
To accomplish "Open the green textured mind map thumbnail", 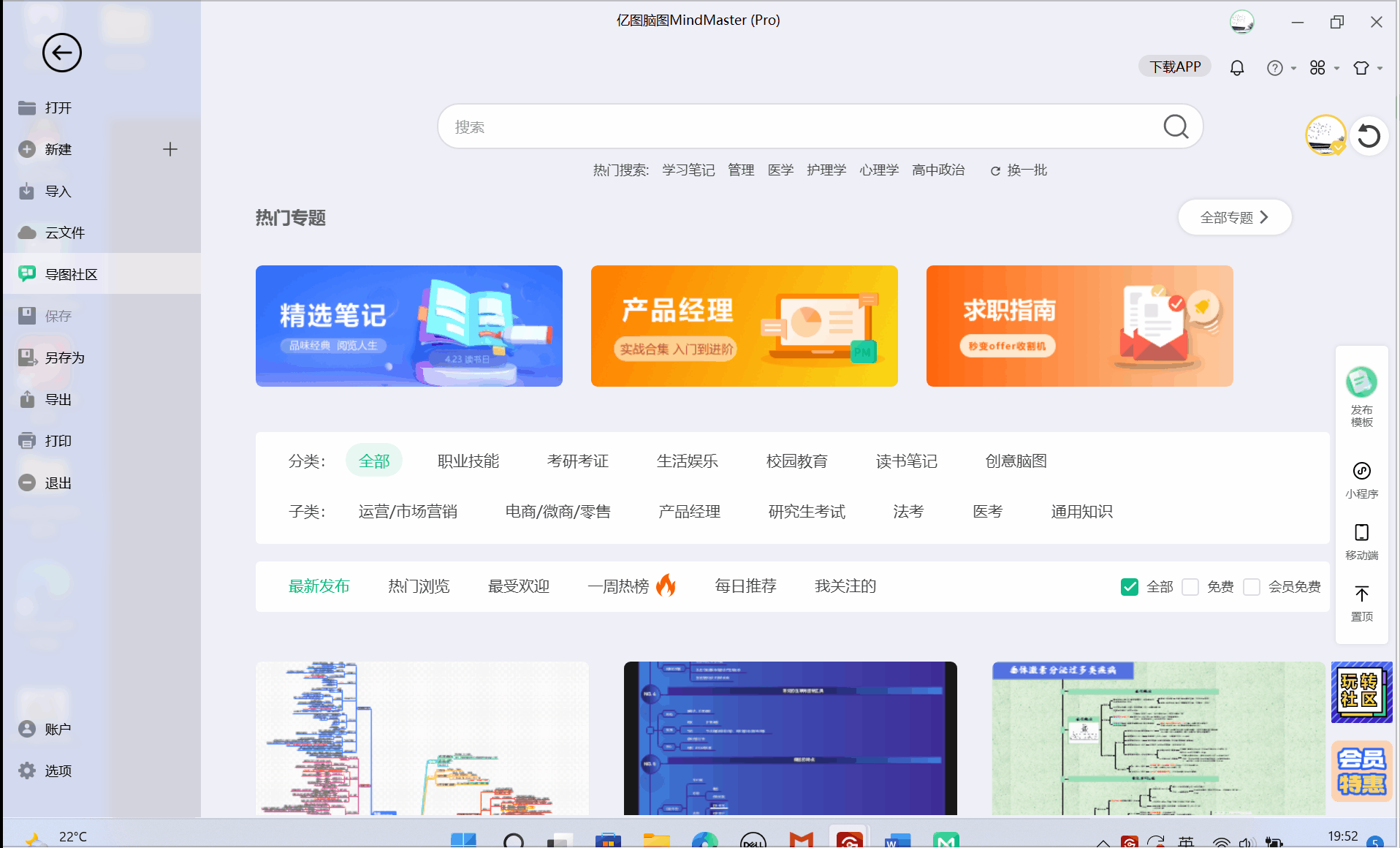I will [1159, 738].
